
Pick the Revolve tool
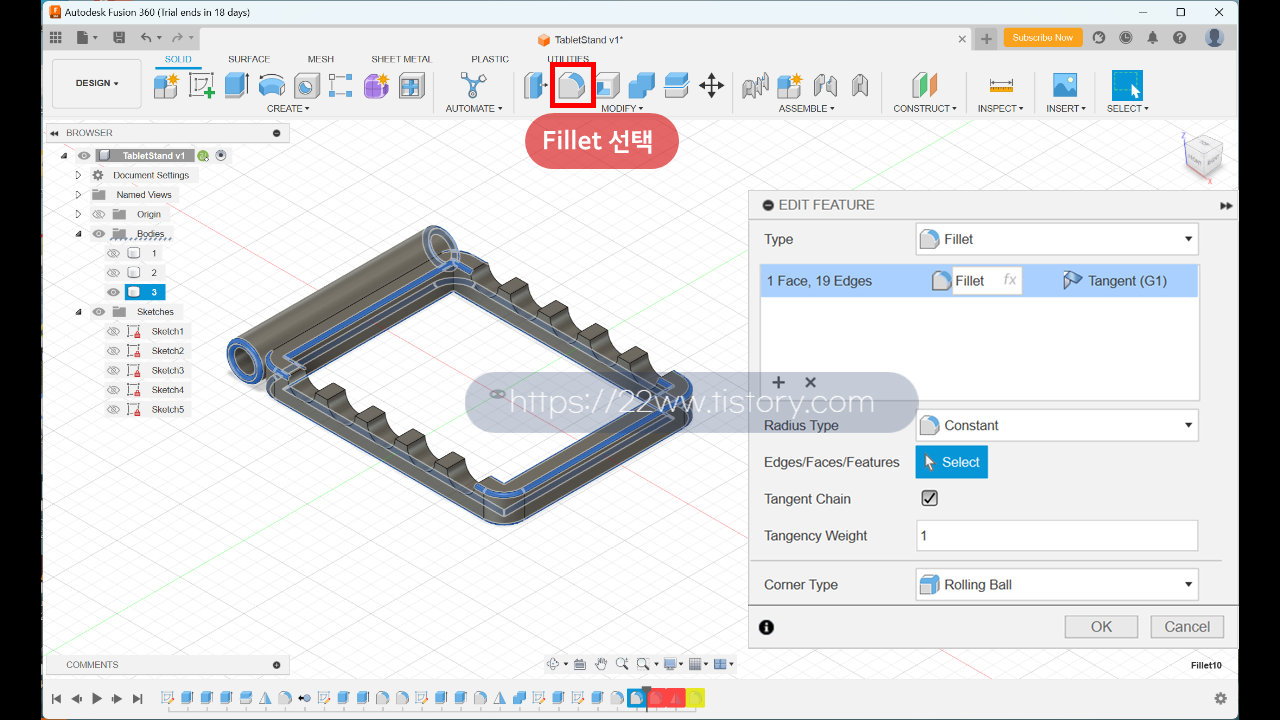(272, 85)
